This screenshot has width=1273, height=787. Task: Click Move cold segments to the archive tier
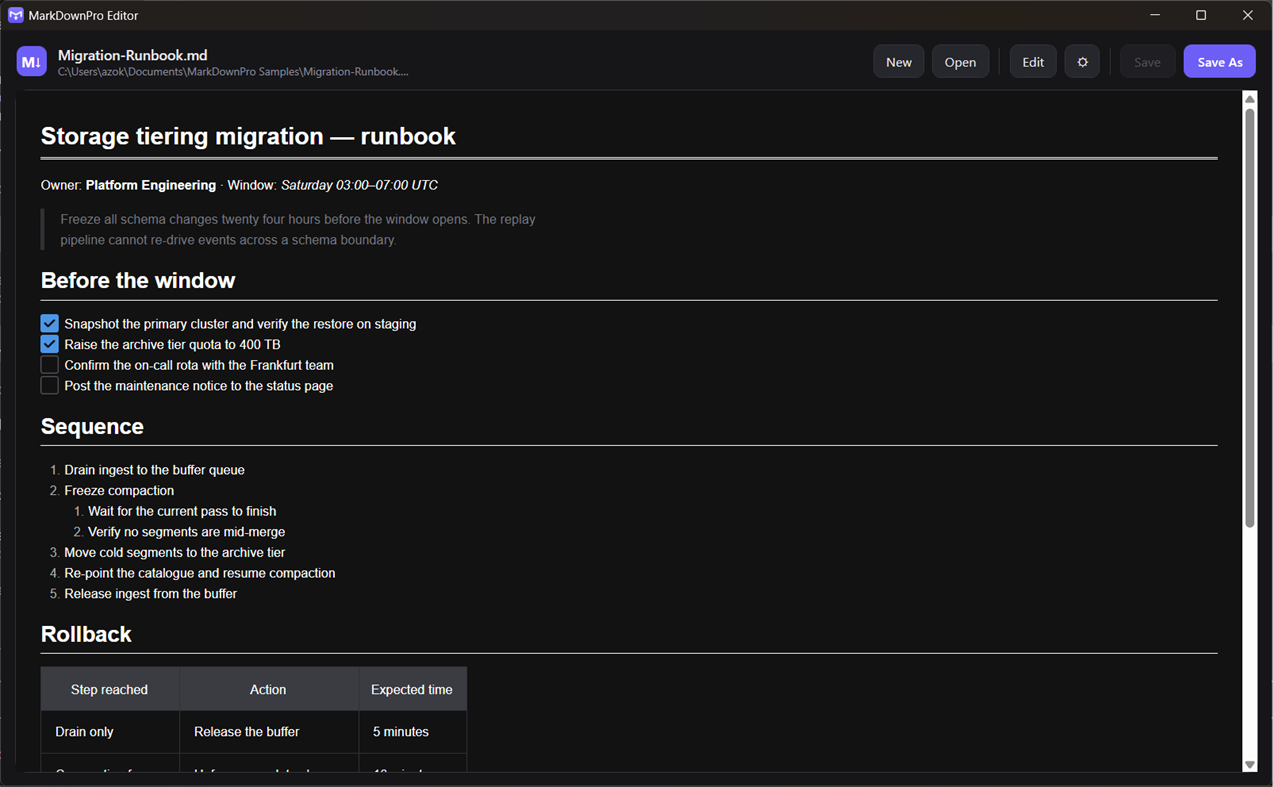175,552
